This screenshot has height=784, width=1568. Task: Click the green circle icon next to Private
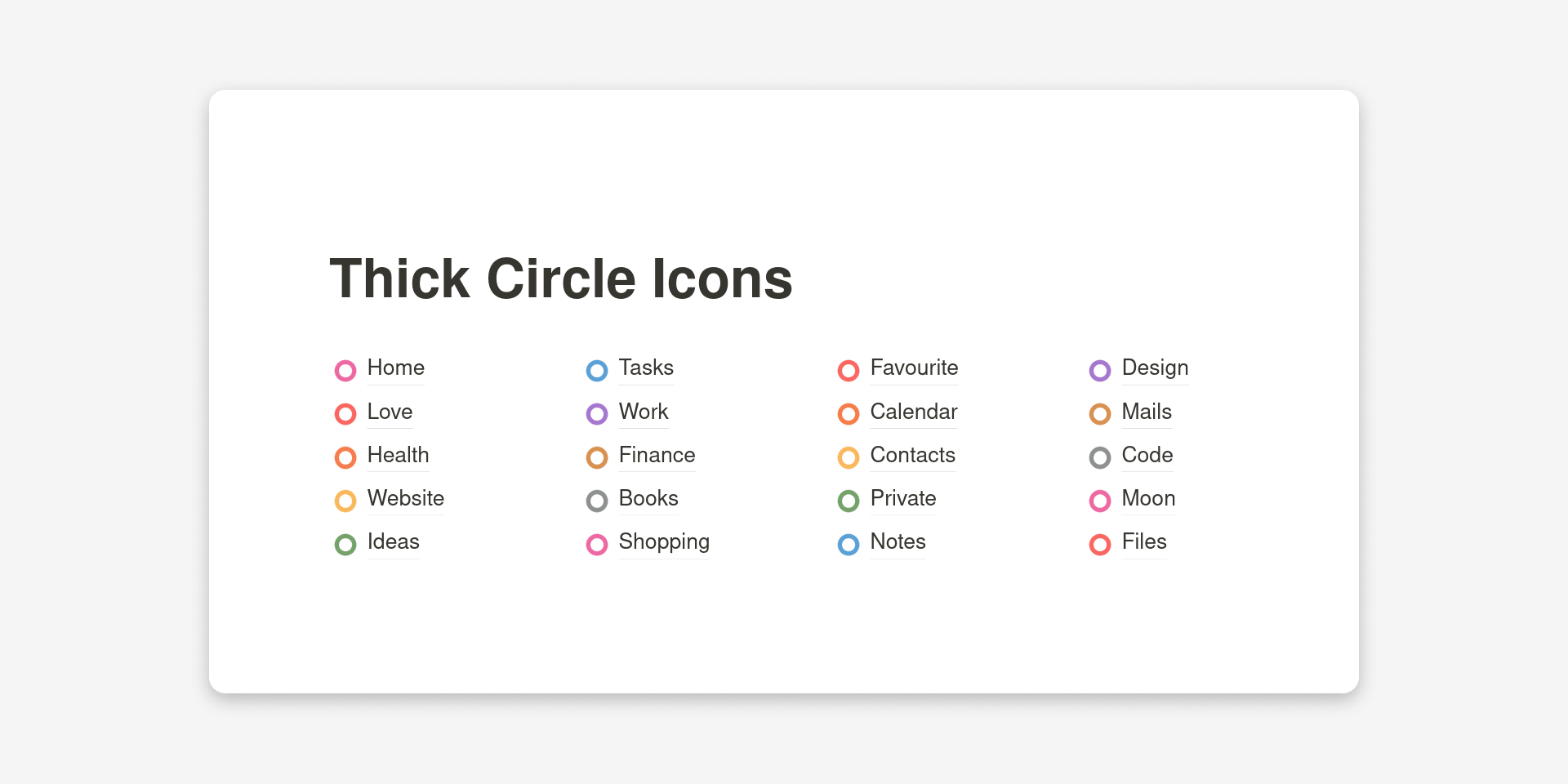pos(849,501)
